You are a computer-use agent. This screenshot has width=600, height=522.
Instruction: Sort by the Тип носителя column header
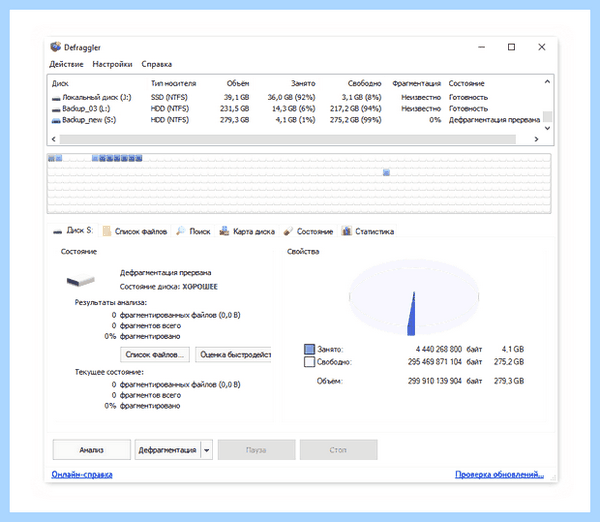pos(173,83)
